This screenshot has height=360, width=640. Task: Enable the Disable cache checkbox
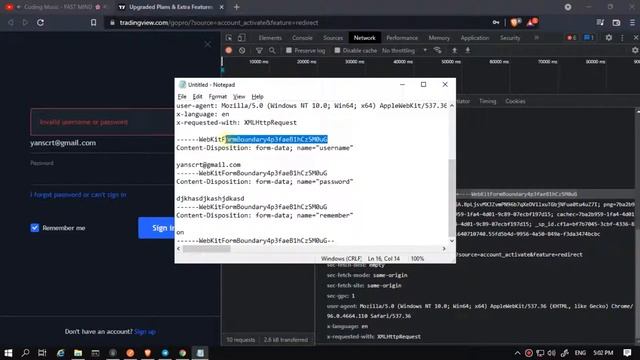coord(337,50)
